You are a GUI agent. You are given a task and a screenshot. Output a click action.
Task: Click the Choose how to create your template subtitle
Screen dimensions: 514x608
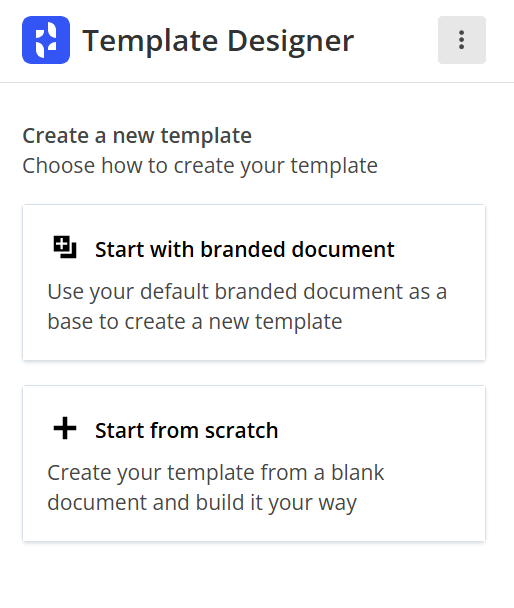(x=200, y=166)
